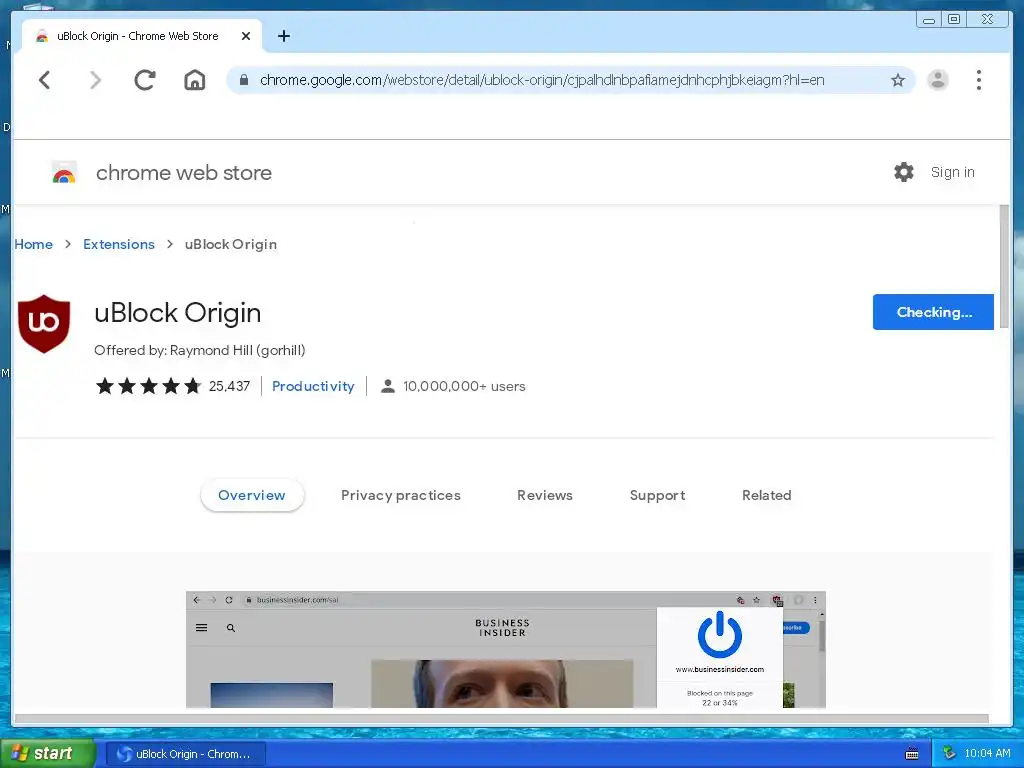Click the users person icon
The image size is (1024, 768).
point(387,386)
